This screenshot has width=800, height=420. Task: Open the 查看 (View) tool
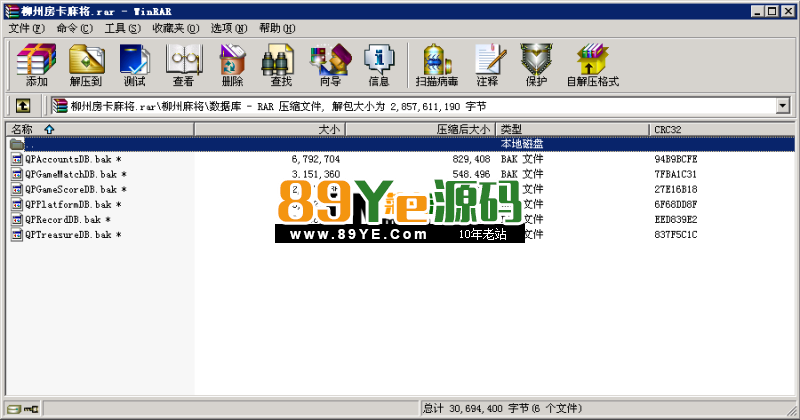(184, 65)
